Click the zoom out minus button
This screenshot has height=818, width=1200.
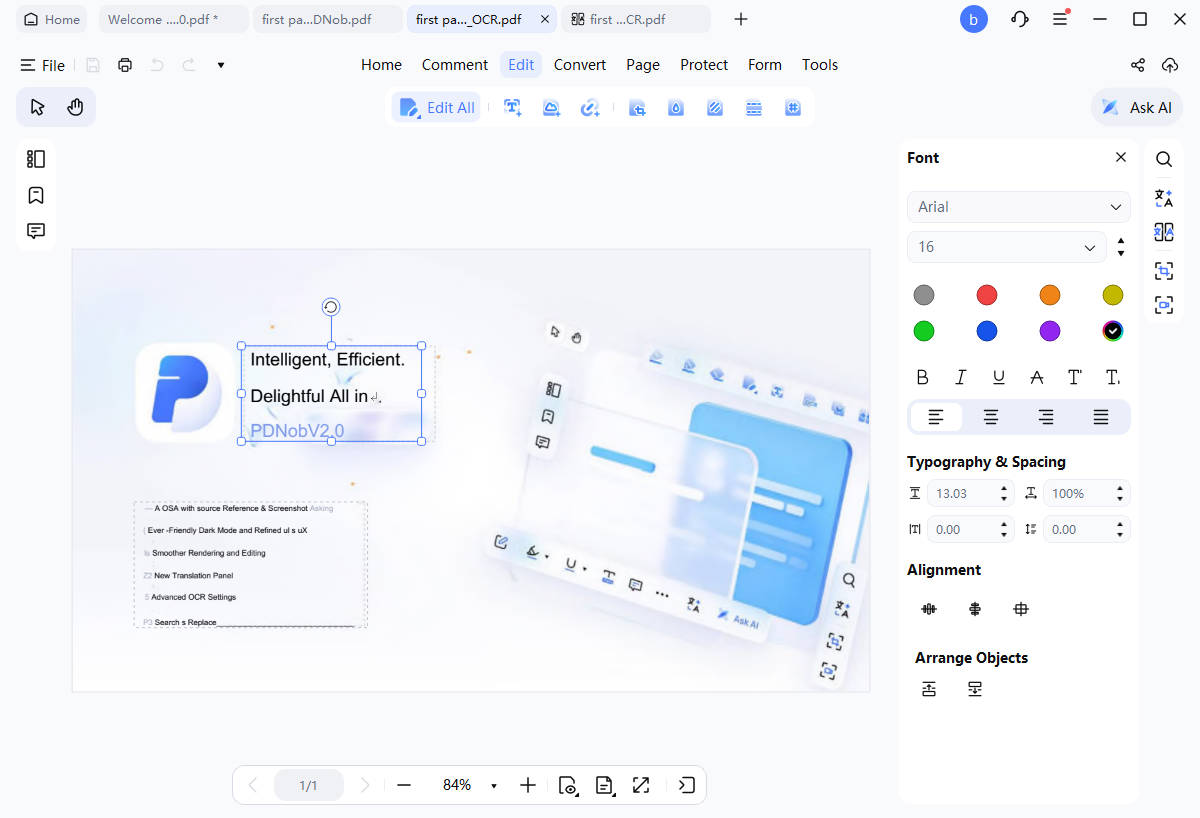click(404, 785)
